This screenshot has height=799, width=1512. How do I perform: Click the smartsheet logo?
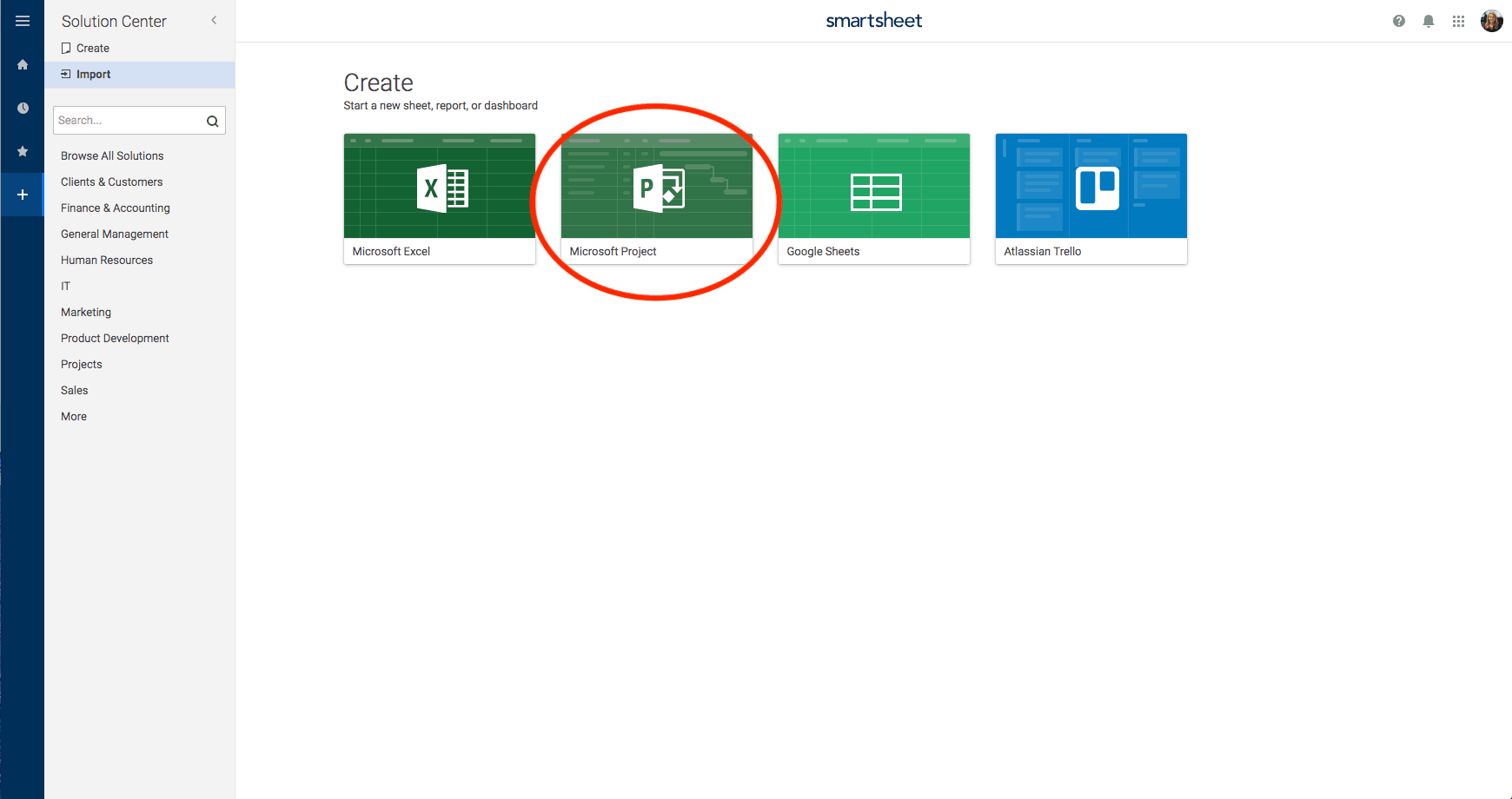873,21
